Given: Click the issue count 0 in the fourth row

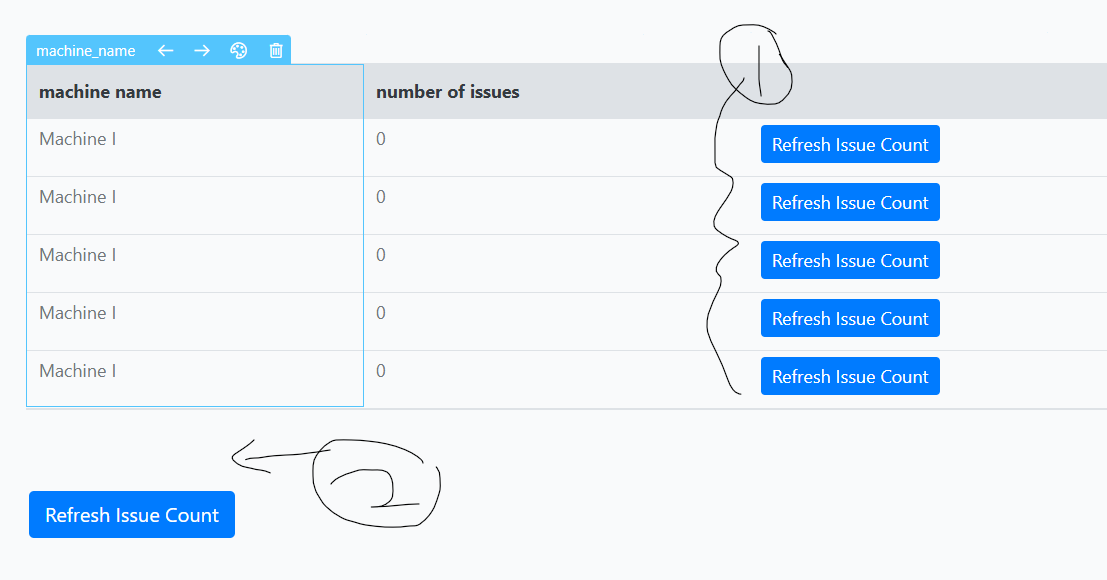Looking at the screenshot, I should pos(381,313).
